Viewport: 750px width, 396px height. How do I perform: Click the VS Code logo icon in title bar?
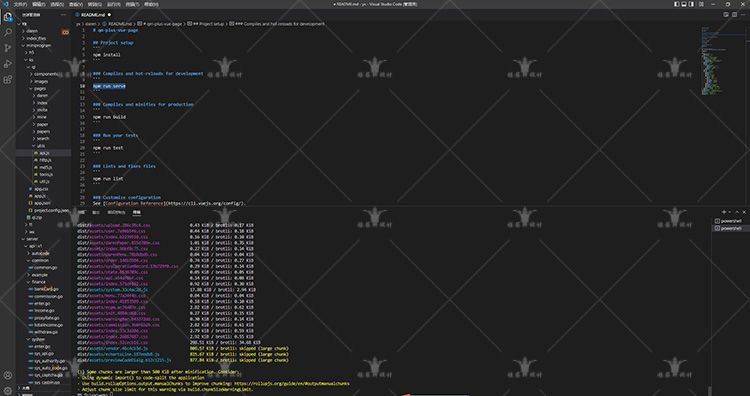[6, 4]
